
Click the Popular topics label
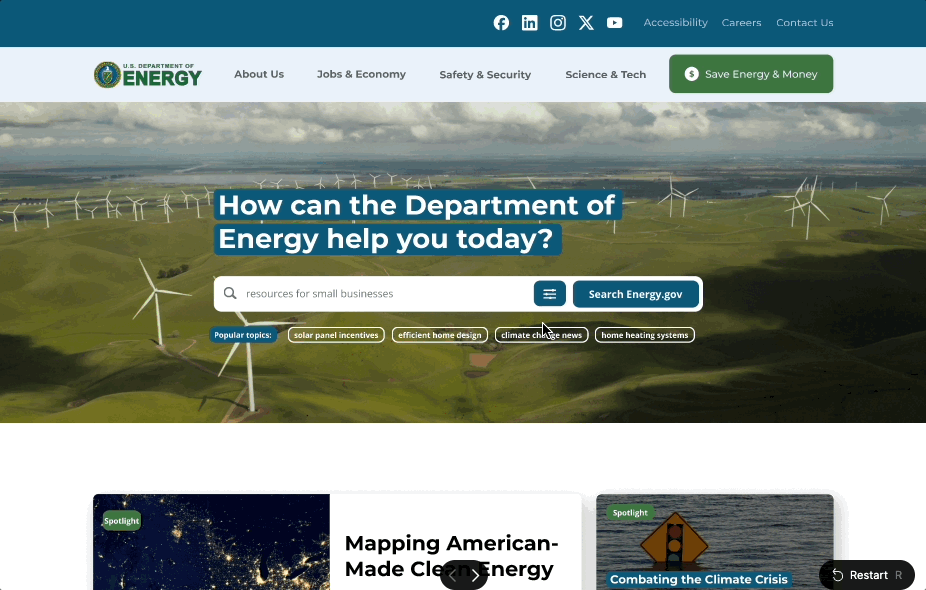tap(243, 335)
